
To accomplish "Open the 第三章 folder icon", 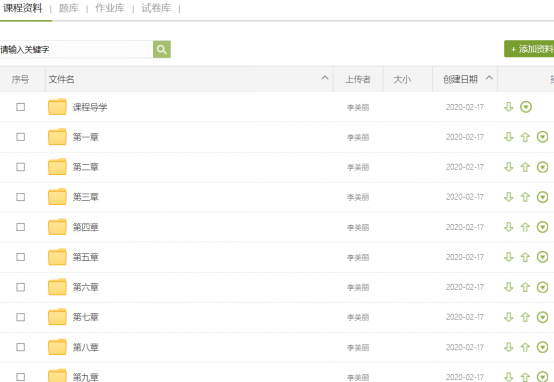I will 57,197.
